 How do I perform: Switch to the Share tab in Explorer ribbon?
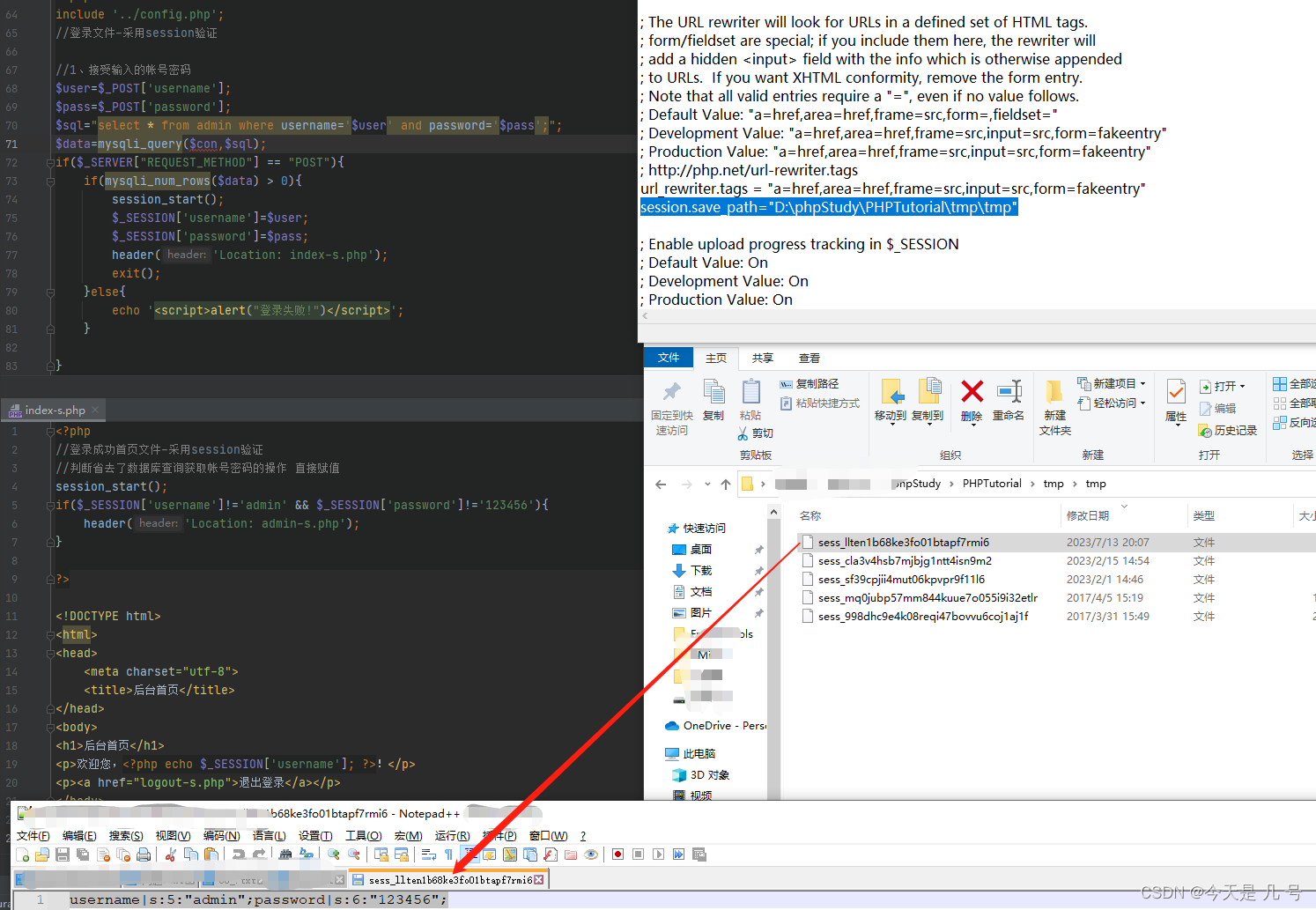(x=762, y=359)
